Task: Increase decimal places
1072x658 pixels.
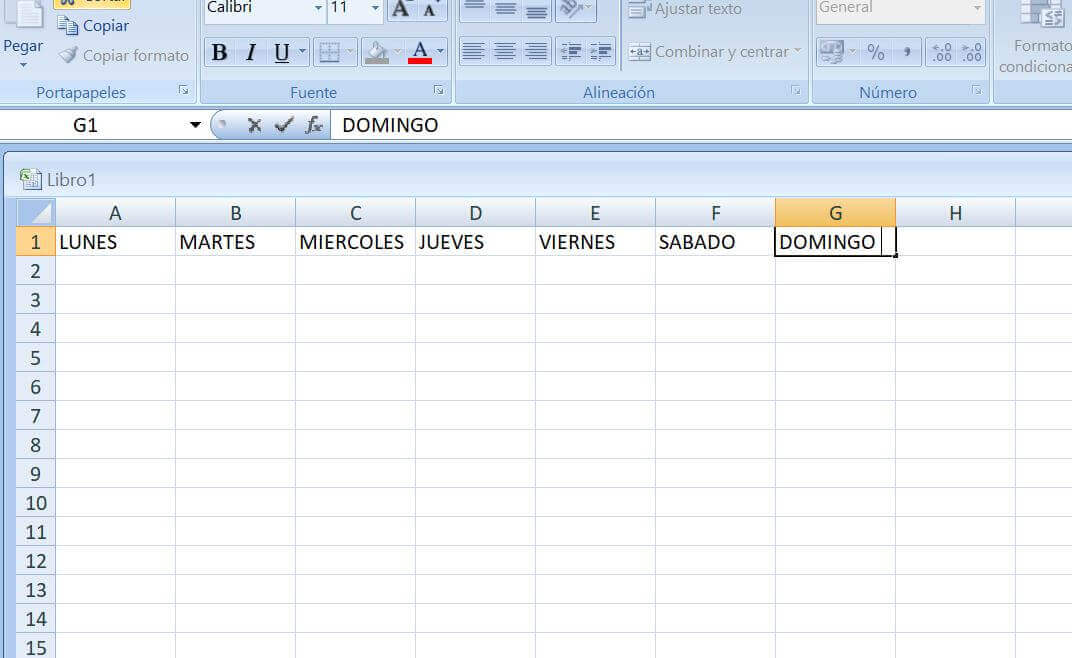Action: point(941,52)
